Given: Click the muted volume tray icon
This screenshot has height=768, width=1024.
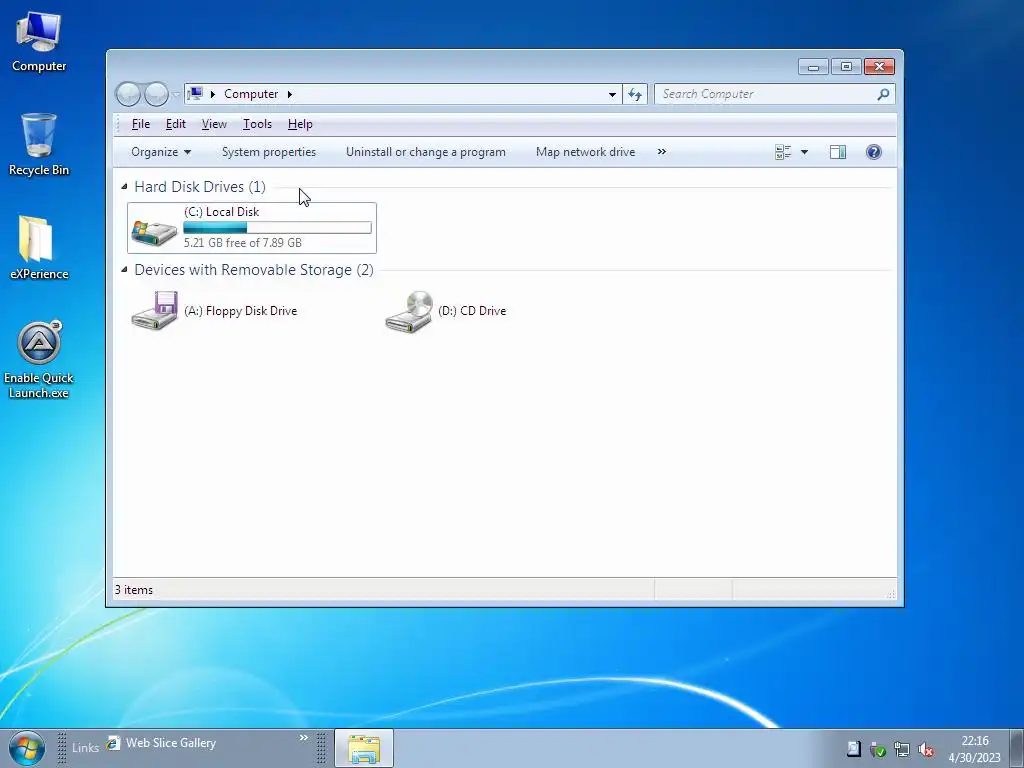Looking at the screenshot, I should (925, 749).
